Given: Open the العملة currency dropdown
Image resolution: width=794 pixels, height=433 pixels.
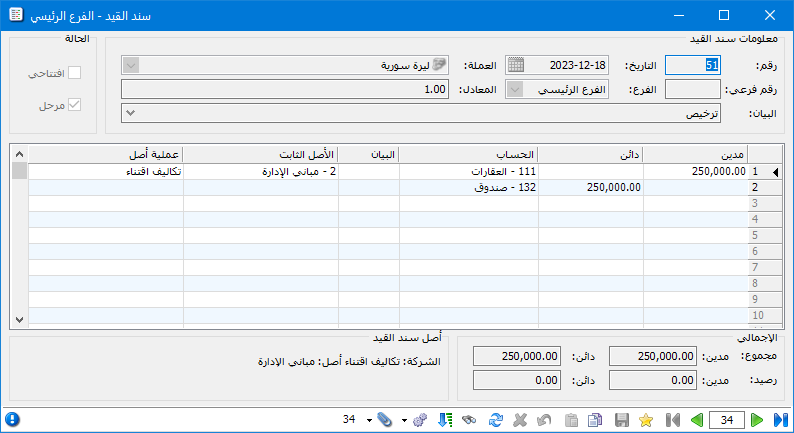Looking at the screenshot, I should point(131,65).
